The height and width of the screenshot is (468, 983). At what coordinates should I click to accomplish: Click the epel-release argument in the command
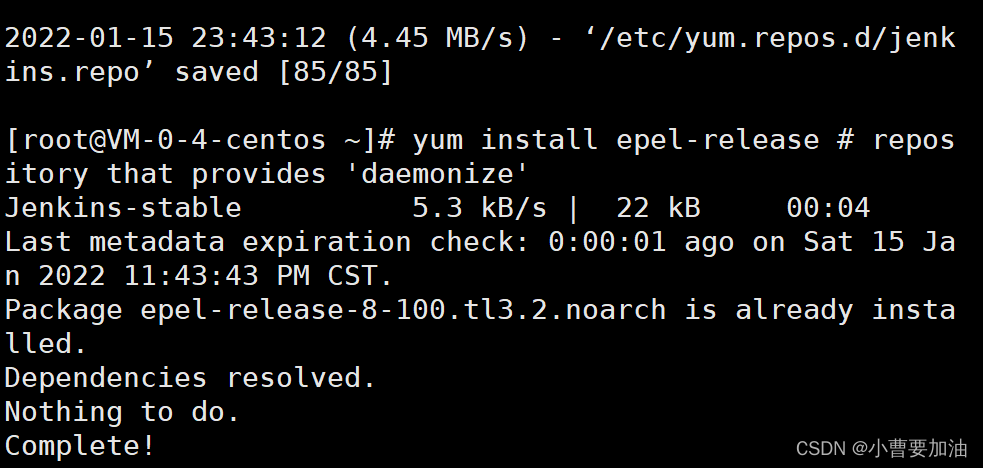click(717, 140)
